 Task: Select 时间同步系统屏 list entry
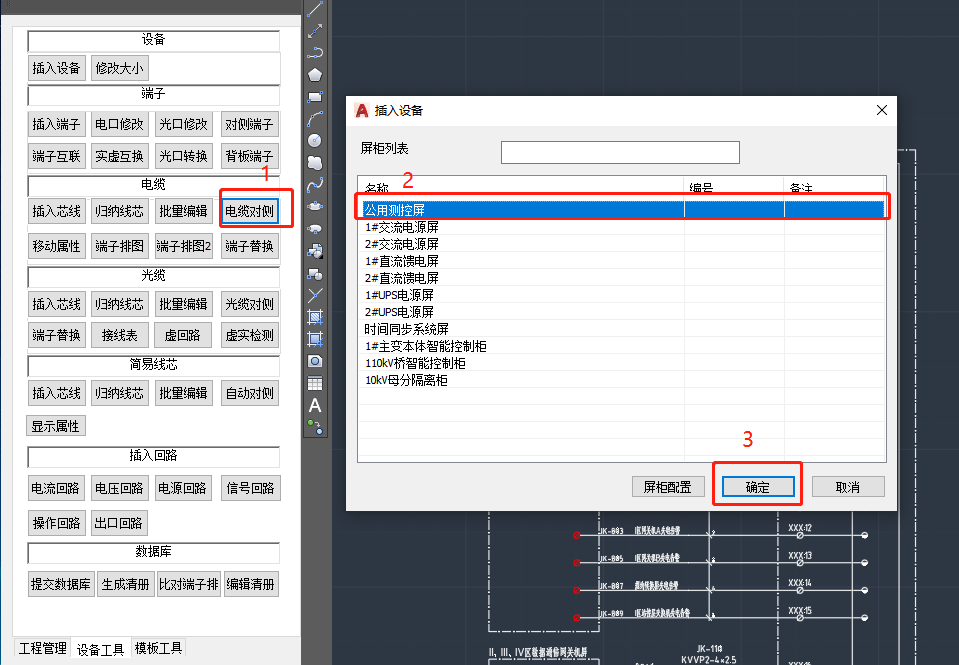[x=407, y=329]
